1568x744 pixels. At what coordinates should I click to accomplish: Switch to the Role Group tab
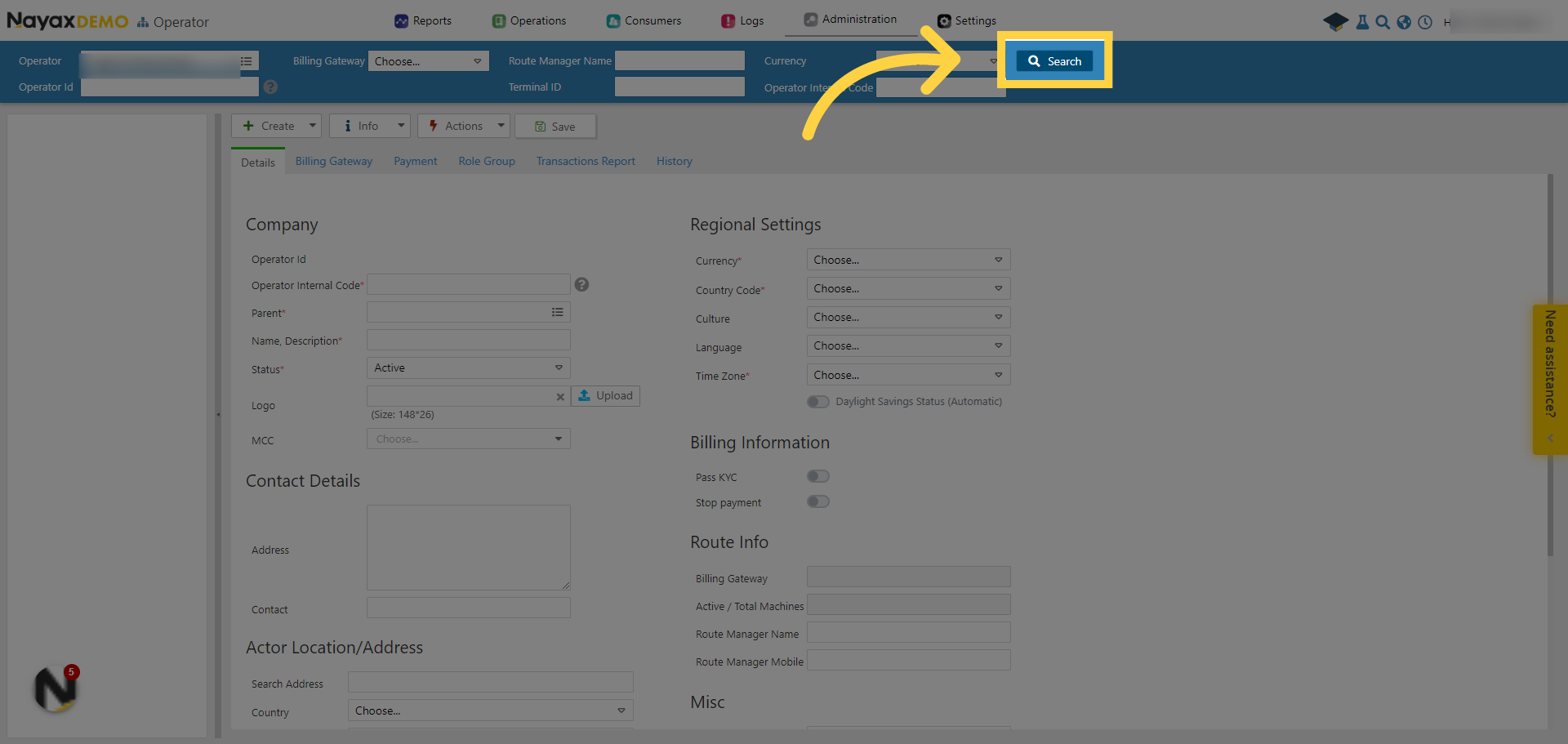click(487, 161)
